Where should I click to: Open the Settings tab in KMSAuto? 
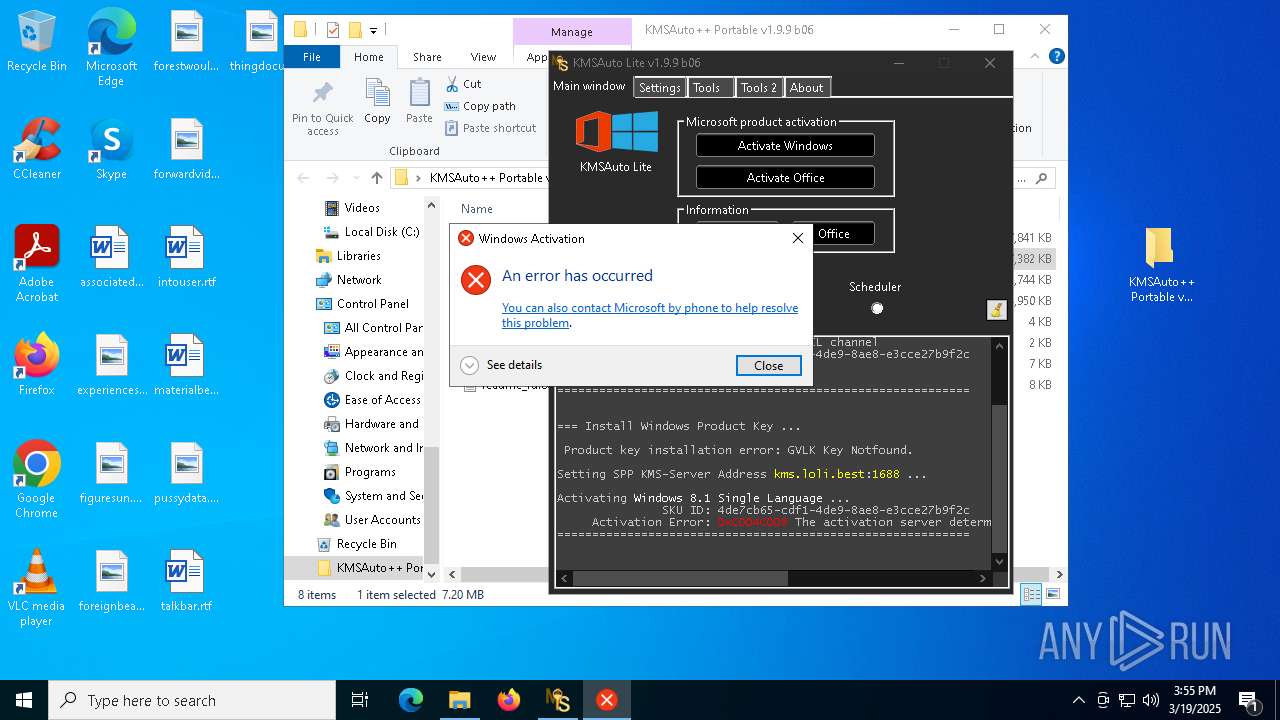click(x=660, y=88)
